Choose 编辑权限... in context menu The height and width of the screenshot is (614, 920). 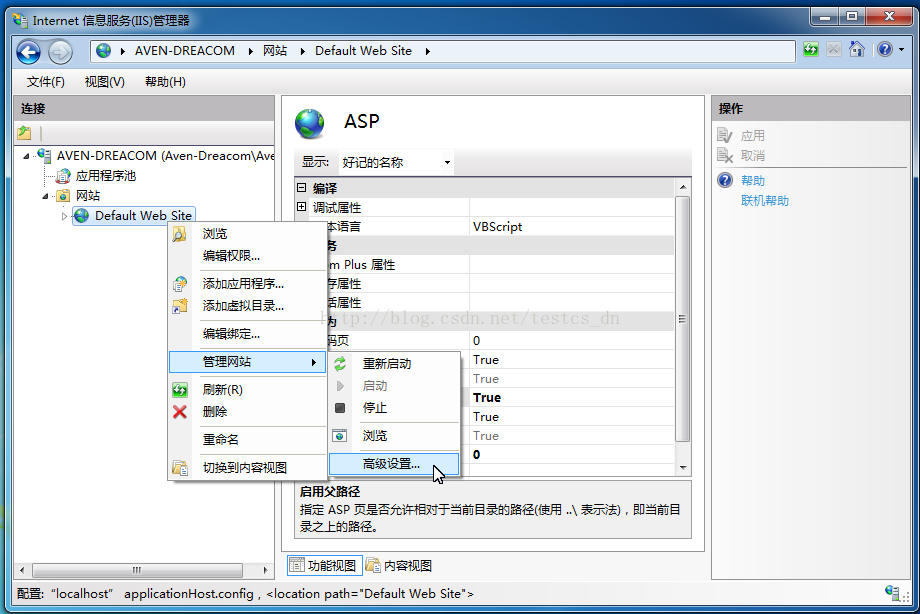(x=248, y=256)
